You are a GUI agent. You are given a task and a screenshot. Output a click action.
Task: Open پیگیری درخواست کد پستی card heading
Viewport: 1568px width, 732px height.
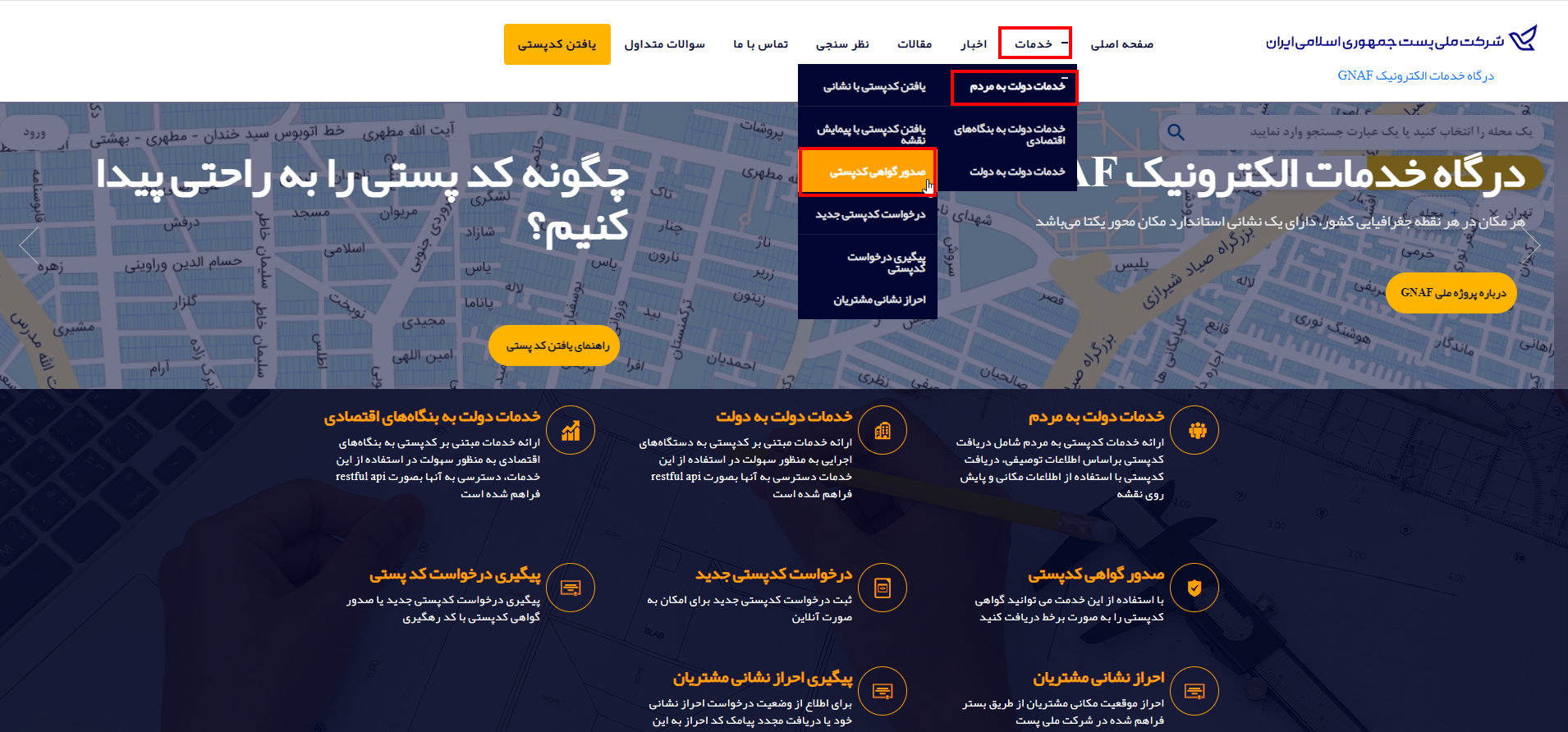(x=455, y=574)
